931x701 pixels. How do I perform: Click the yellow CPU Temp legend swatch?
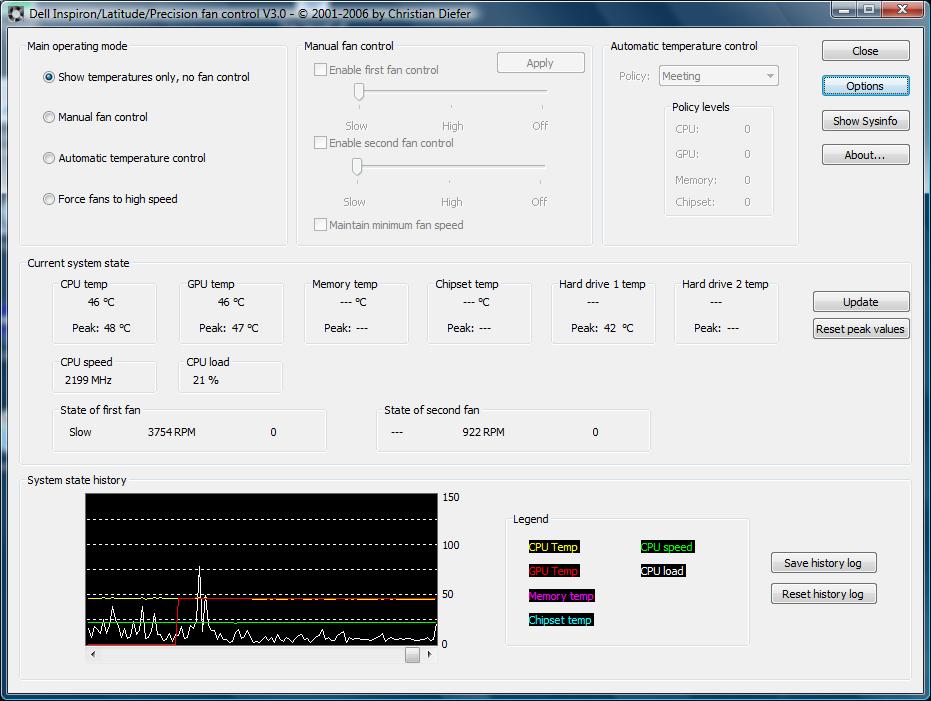coord(553,547)
